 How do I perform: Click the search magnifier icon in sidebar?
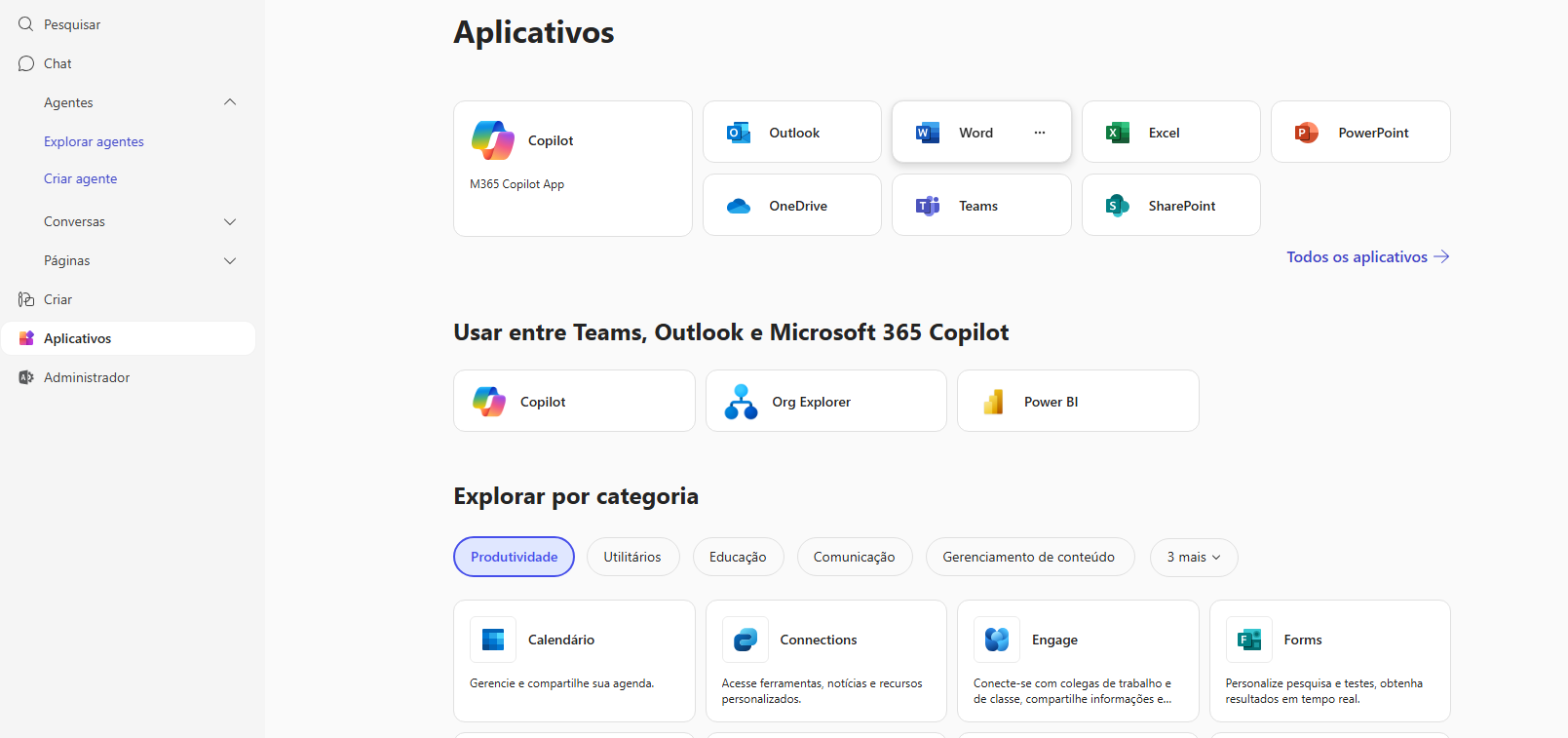(x=26, y=24)
